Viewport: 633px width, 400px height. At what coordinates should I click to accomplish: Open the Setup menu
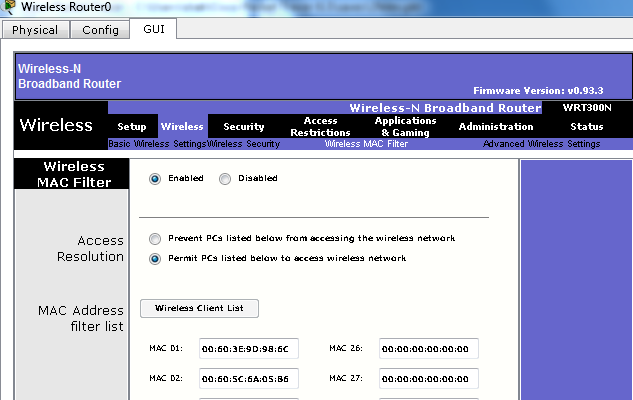tap(131, 127)
